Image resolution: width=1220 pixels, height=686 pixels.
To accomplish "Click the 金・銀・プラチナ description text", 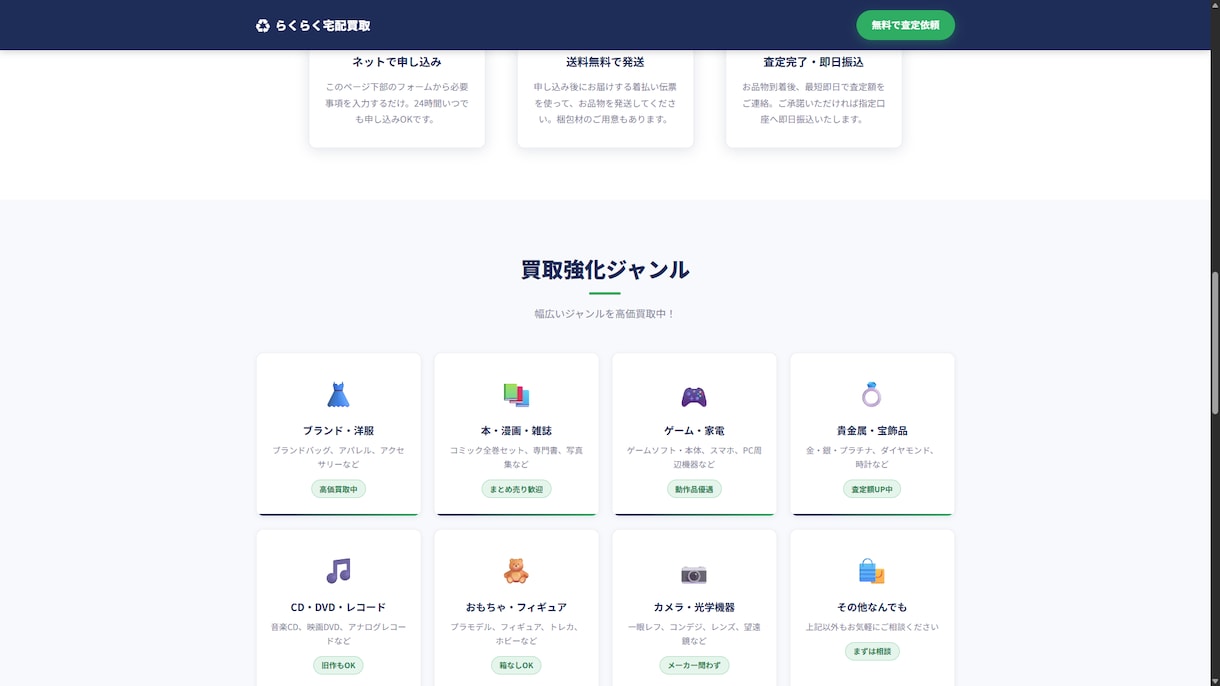I will (872, 458).
